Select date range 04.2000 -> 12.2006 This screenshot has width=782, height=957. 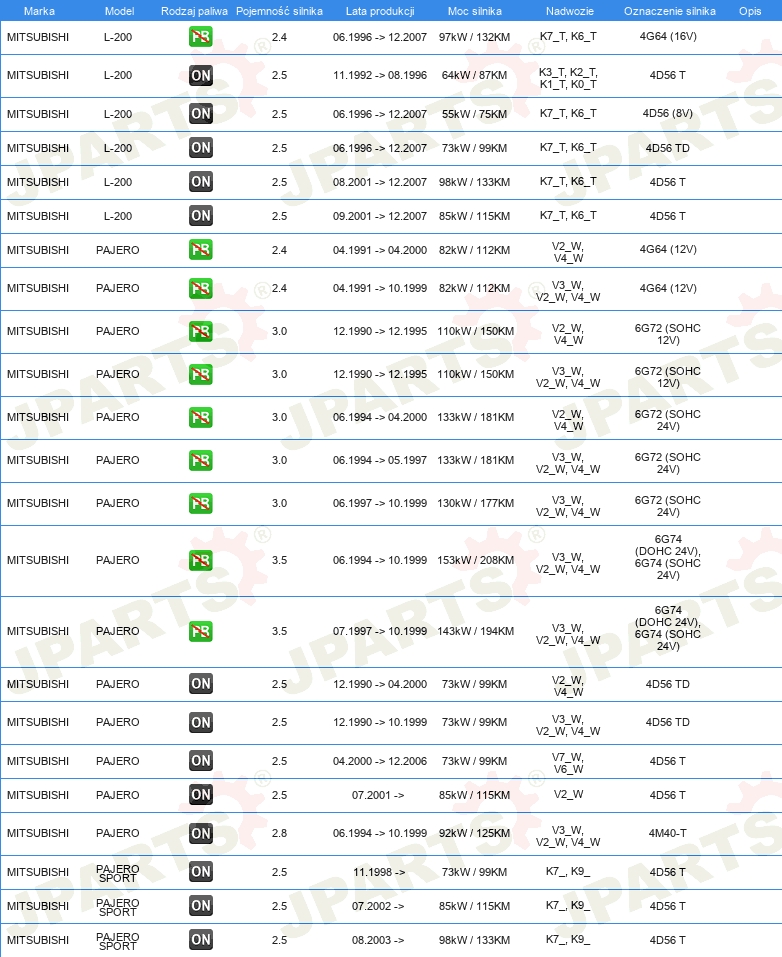click(380, 761)
